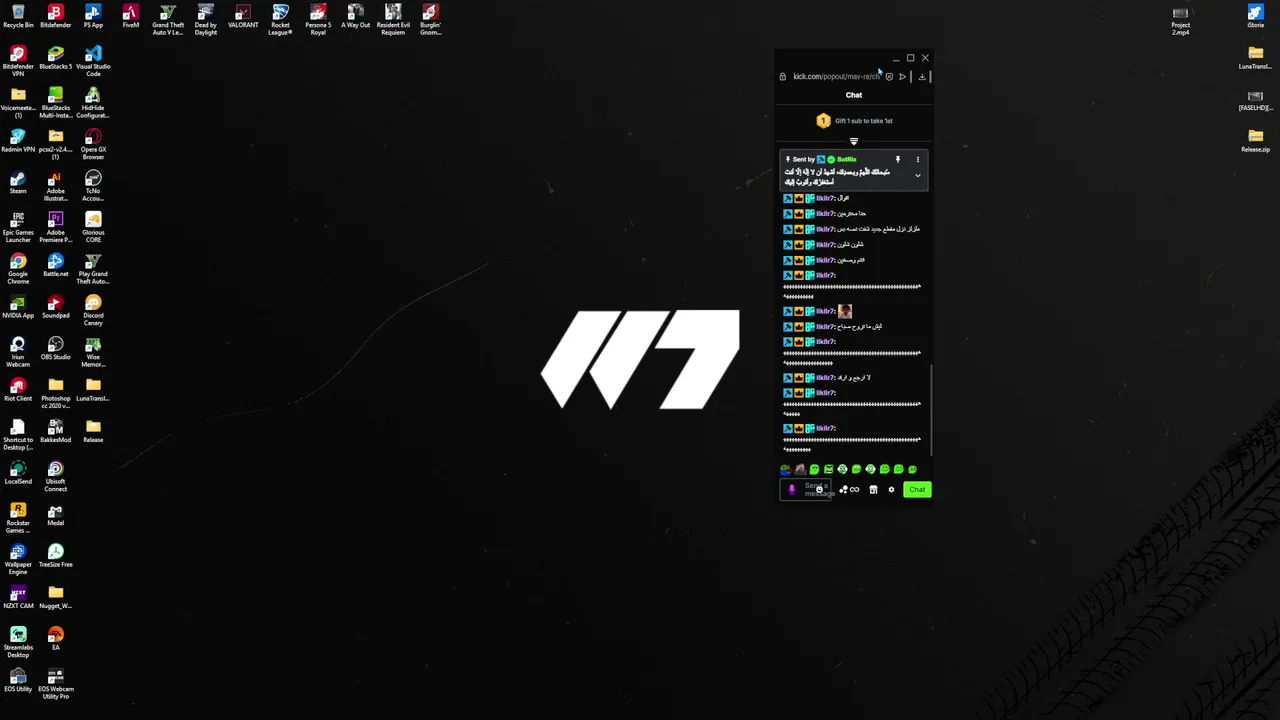Screen dimensions: 1280x720
Task: Open the Radmin VPN shortcut
Action: click(x=18, y=141)
